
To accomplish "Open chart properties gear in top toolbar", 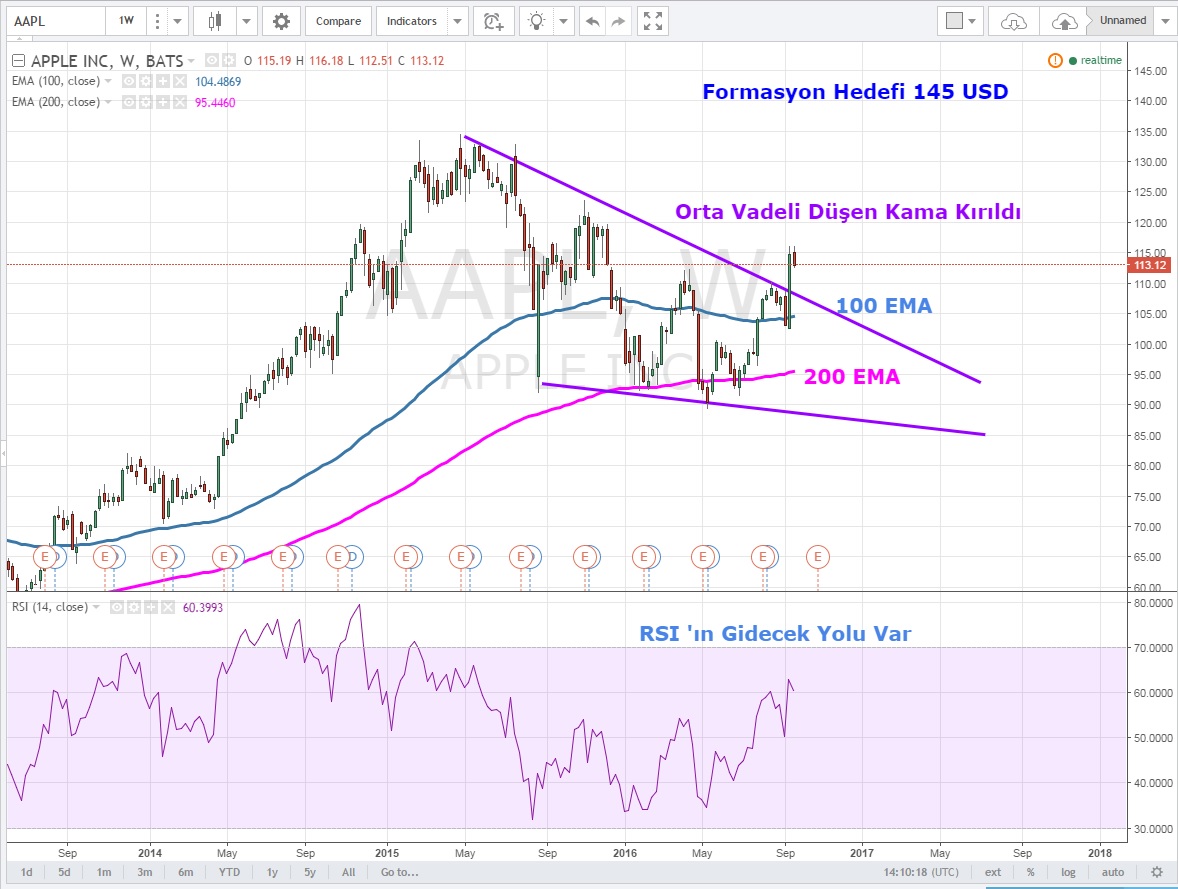I will click(281, 20).
